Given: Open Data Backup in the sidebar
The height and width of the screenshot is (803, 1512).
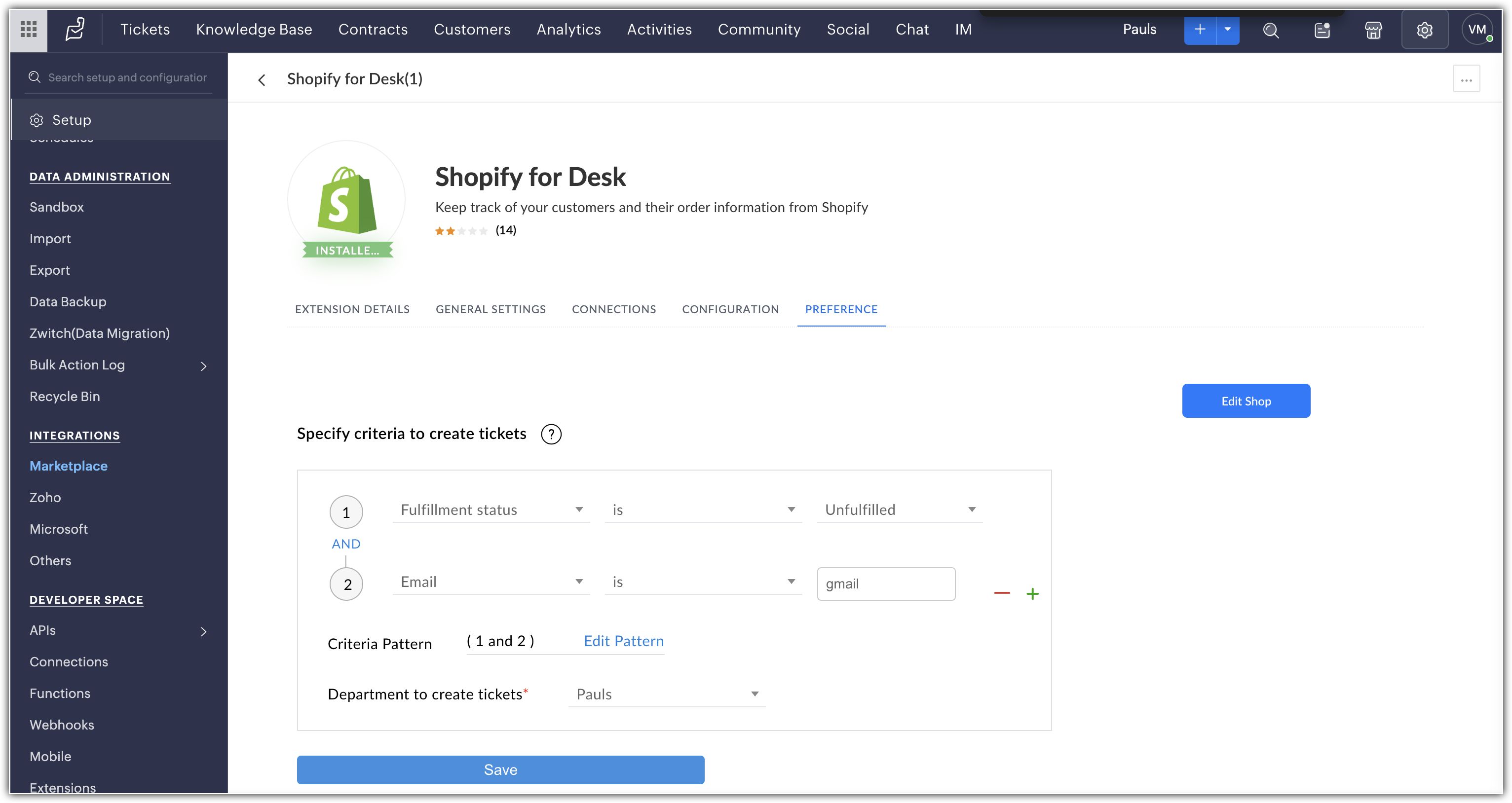Looking at the screenshot, I should click(x=68, y=301).
